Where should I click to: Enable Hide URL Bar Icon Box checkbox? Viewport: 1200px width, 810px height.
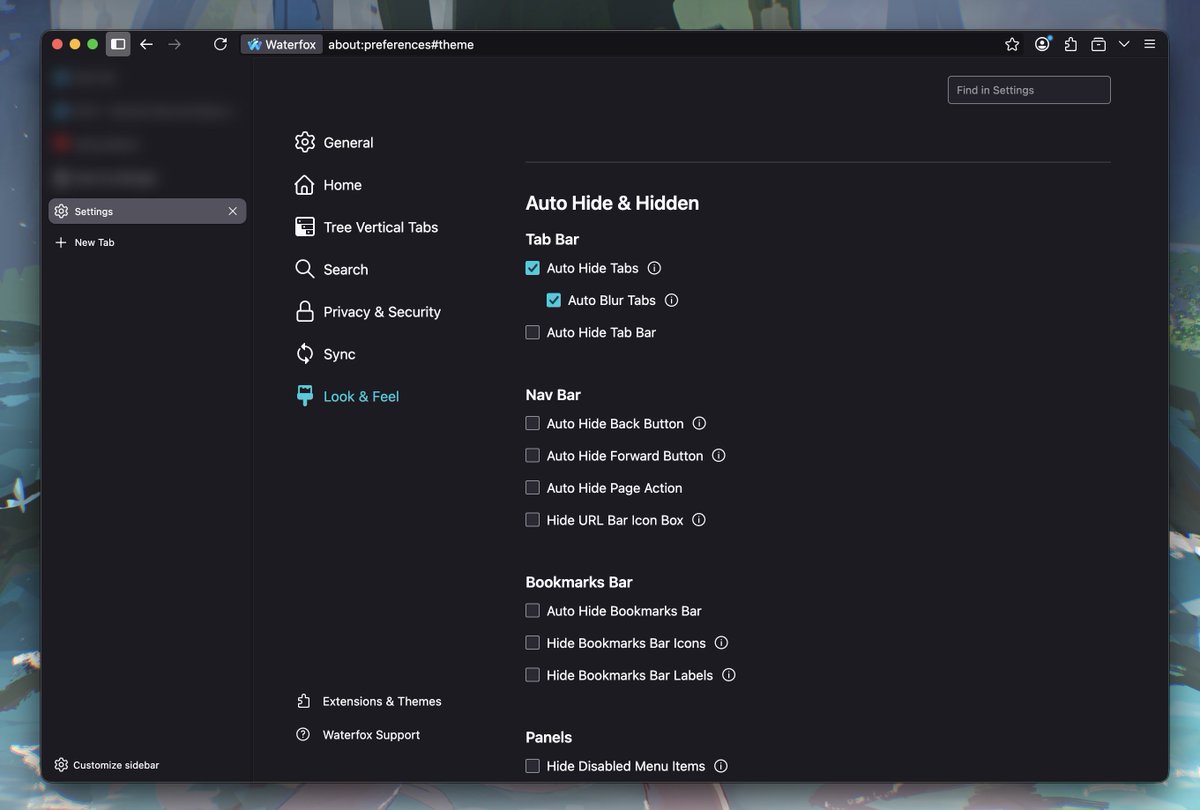(x=533, y=520)
